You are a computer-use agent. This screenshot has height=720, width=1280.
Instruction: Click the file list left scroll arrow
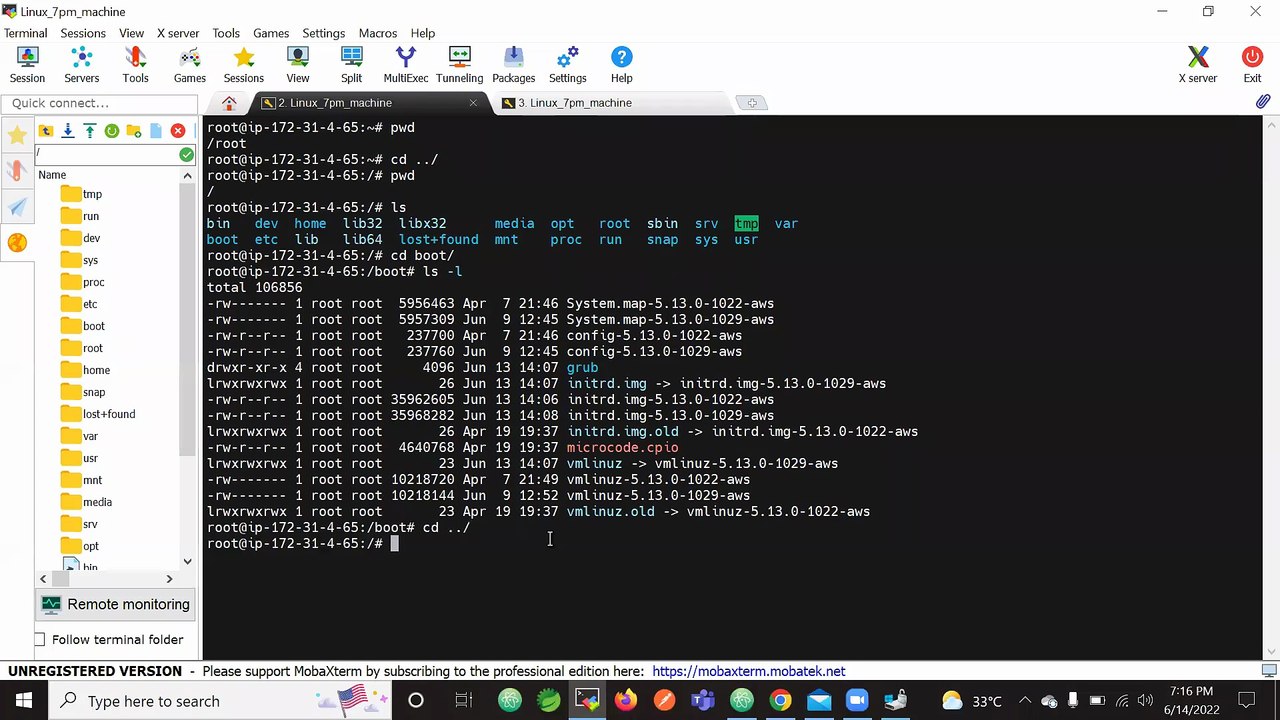(42, 578)
